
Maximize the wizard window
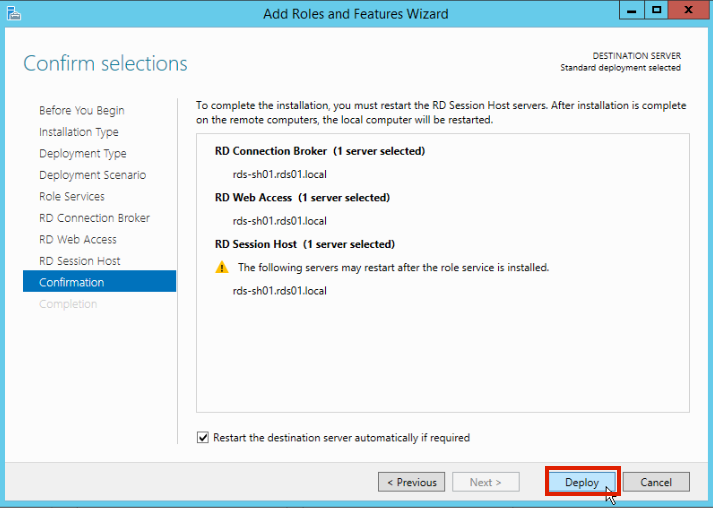click(656, 10)
